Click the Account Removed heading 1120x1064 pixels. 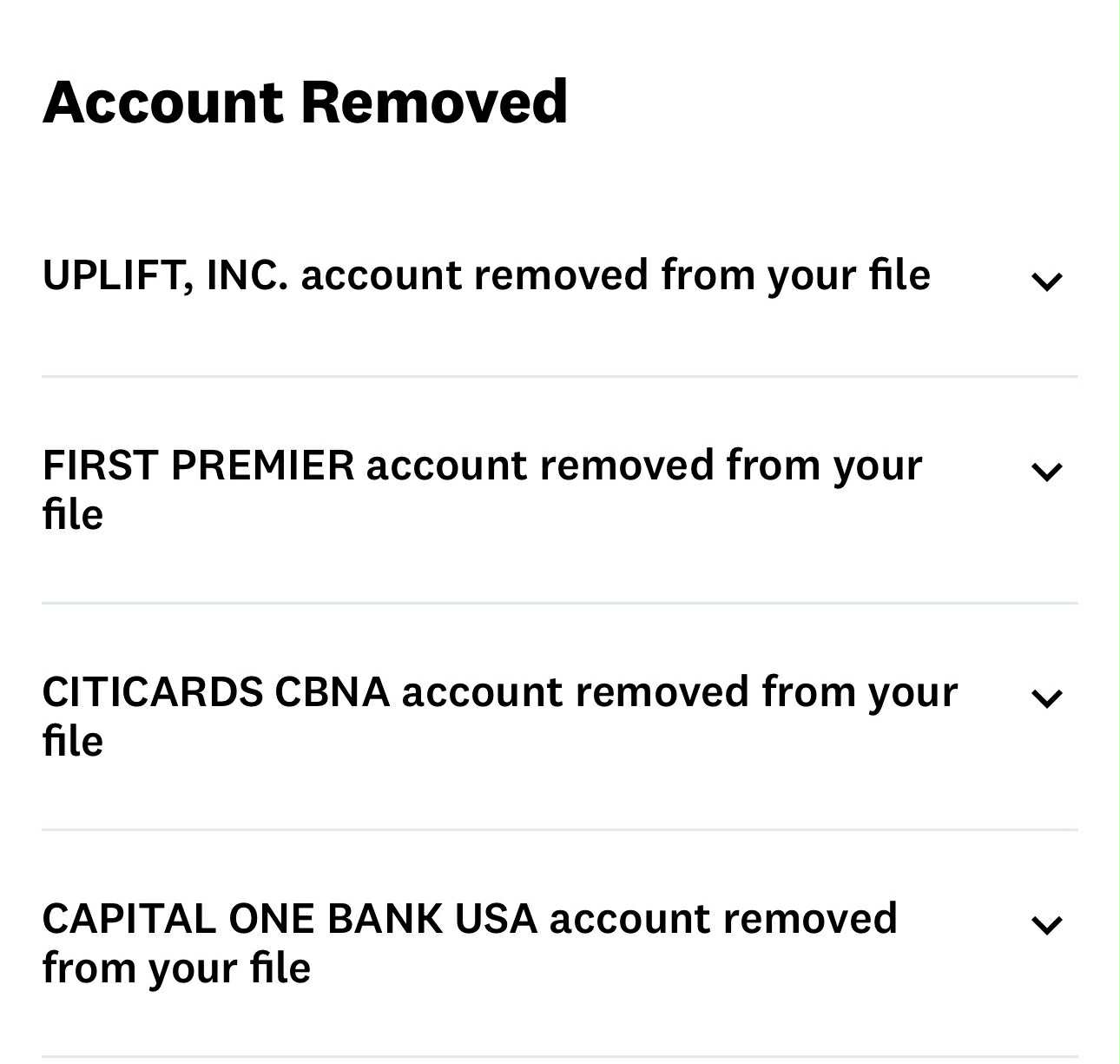[x=305, y=102]
